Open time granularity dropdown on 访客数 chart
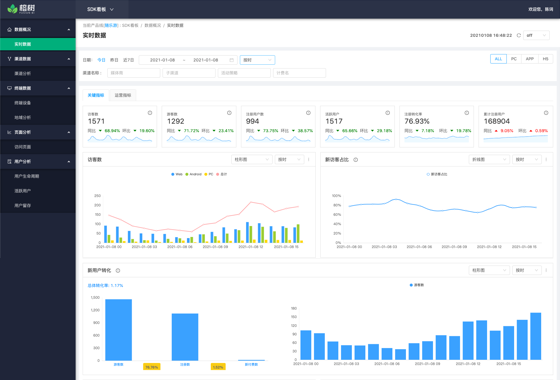 coord(289,159)
